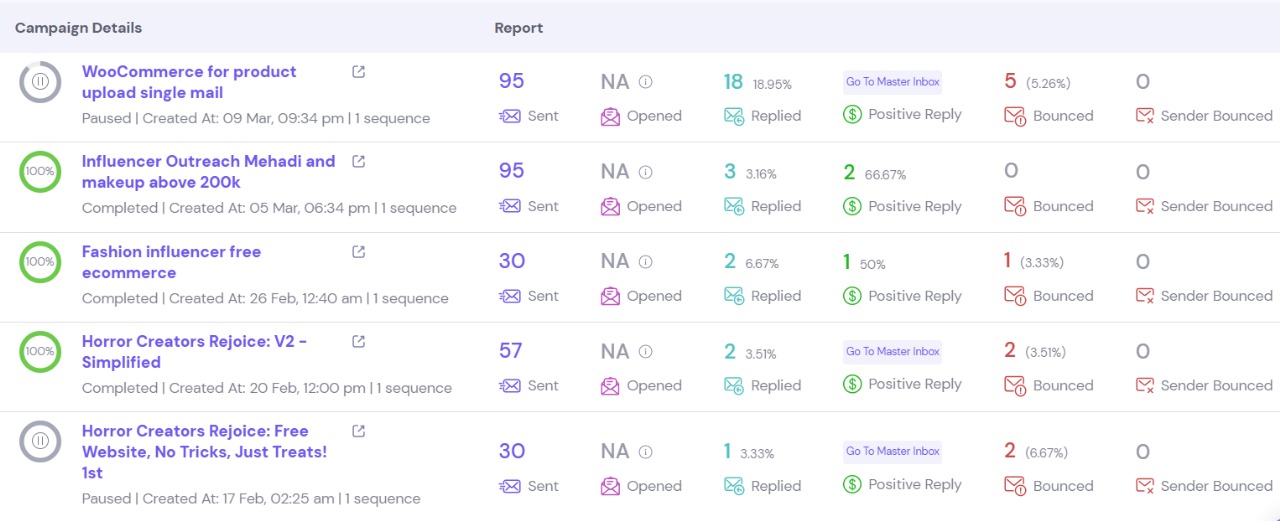Click Positive Reply dollar icon, Influencer Outreach row
Image resolution: width=1280 pixels, height=521 pixels.
(852, 206)
